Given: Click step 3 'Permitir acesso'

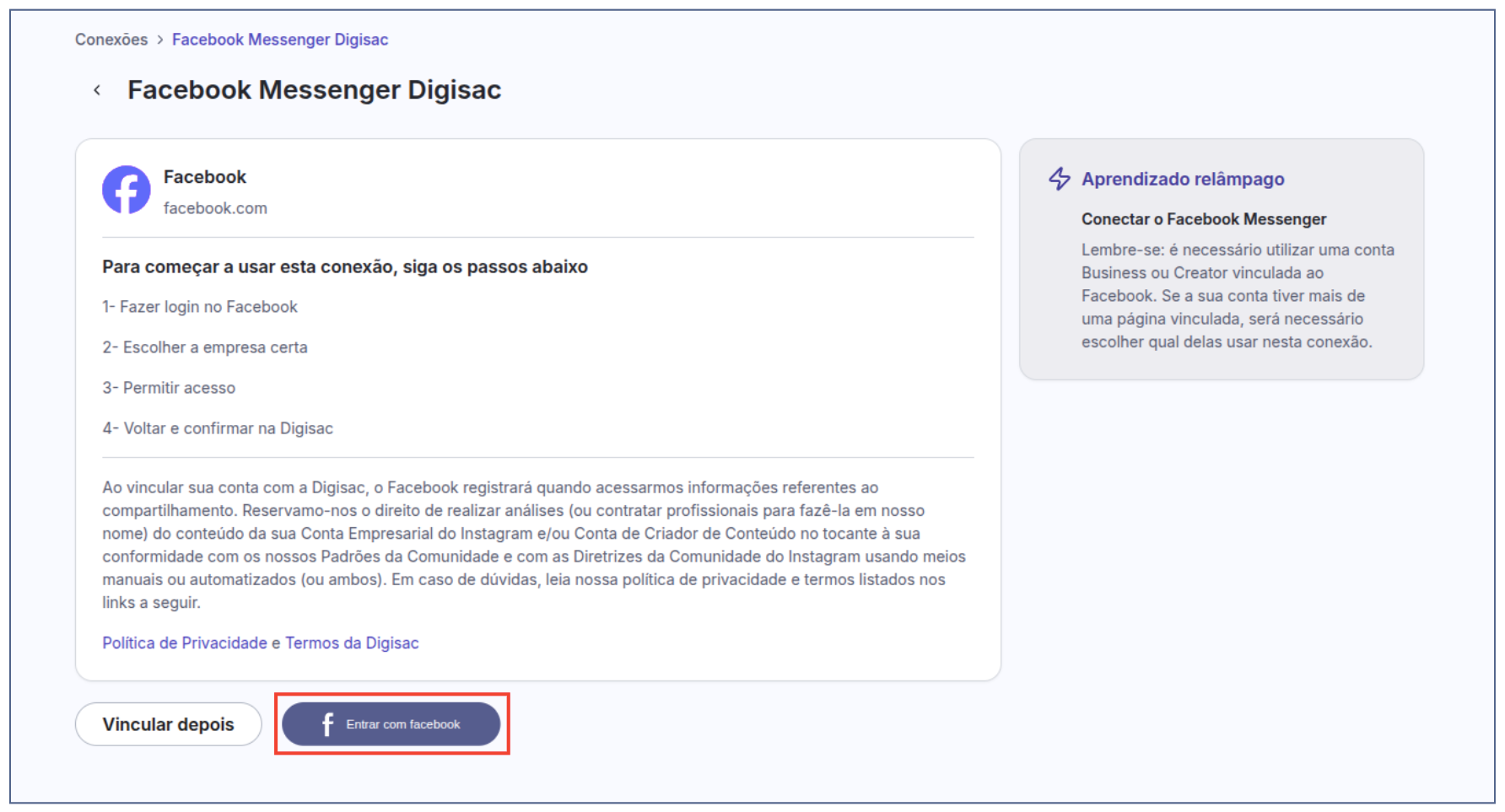Looking at the screenshot, I should (169, 388).
